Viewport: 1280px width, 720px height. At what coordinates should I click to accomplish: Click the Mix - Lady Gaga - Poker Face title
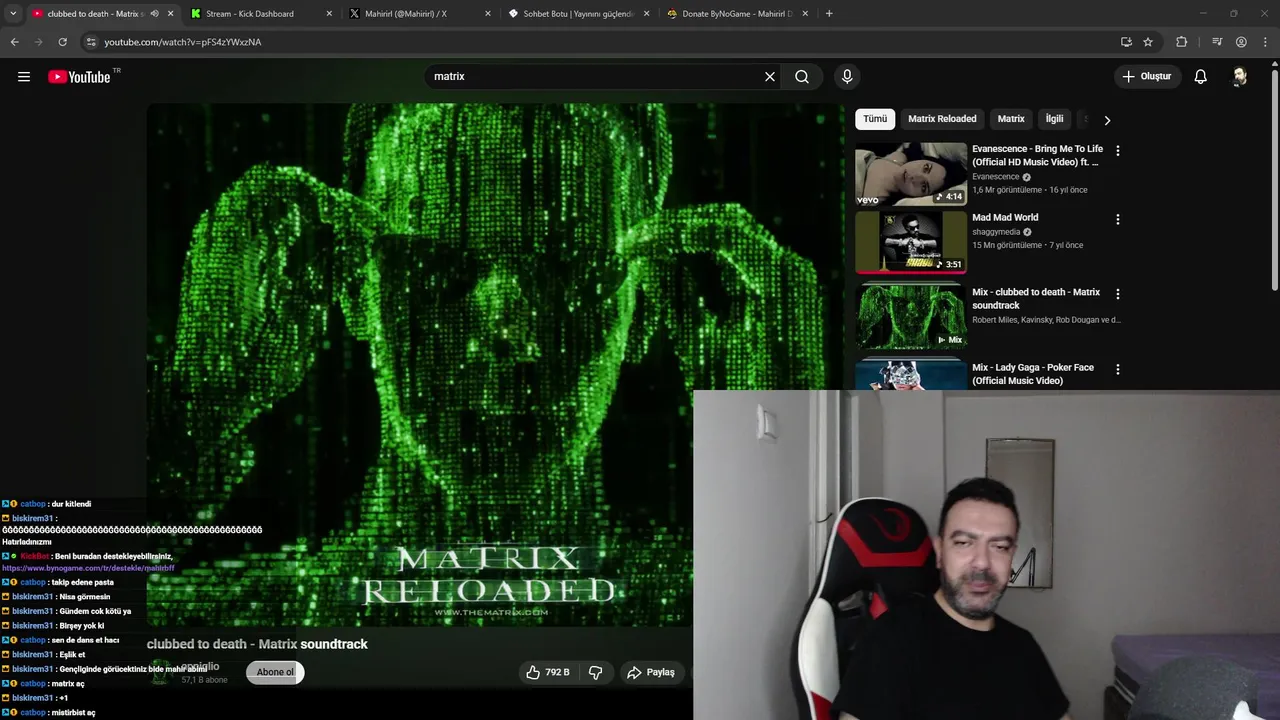1033,374
